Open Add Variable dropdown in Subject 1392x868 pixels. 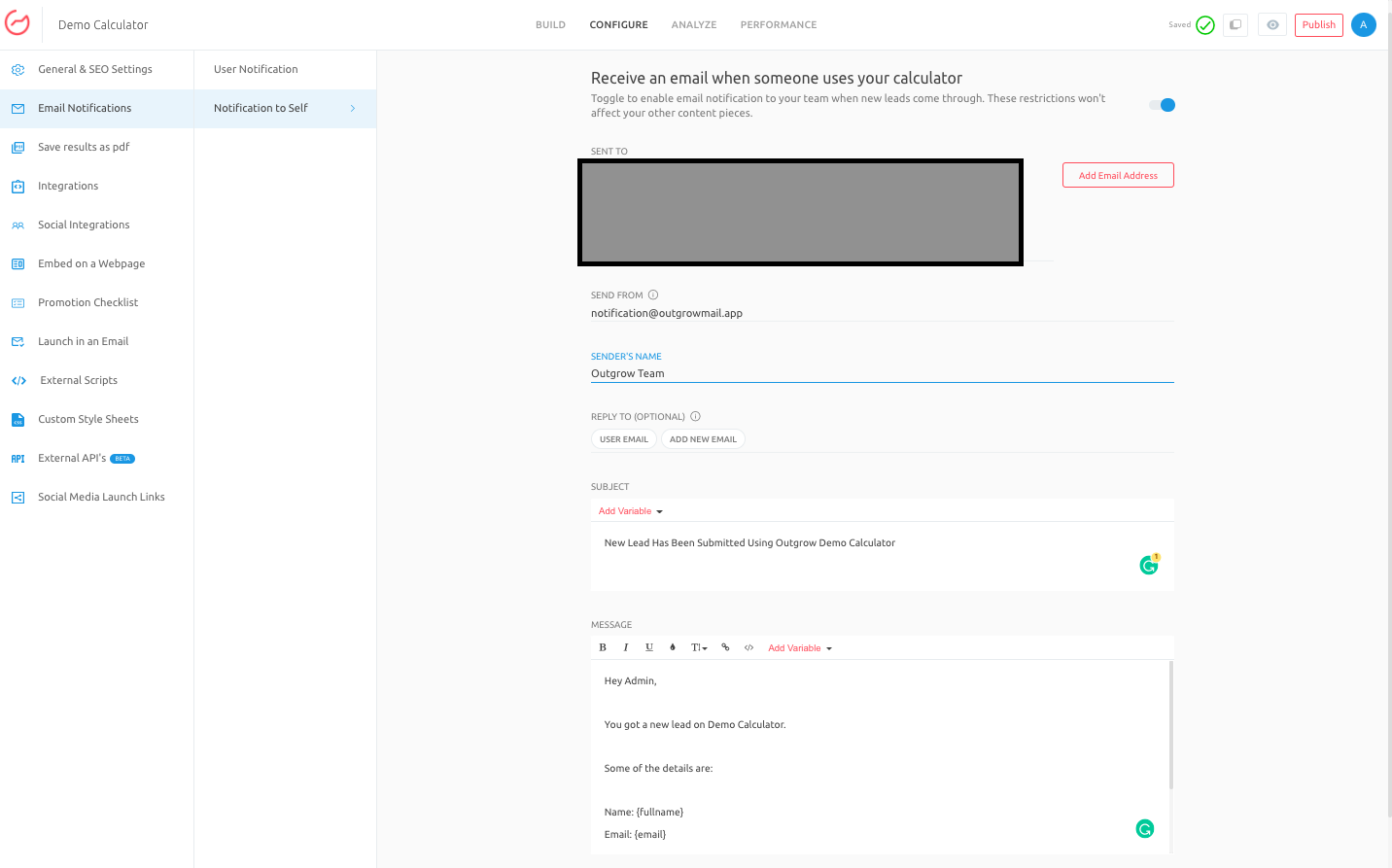click(630, 511)
